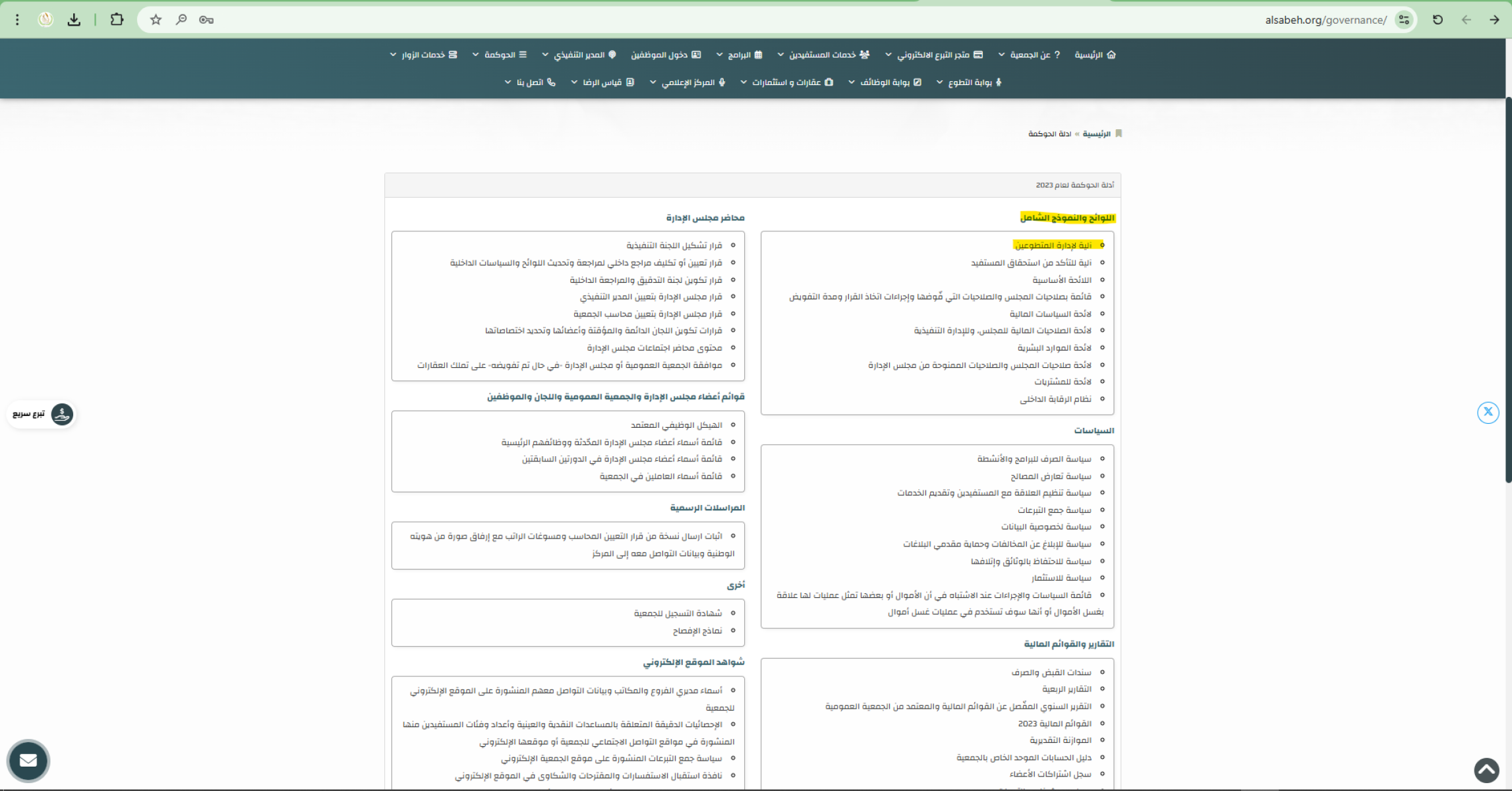This screenshot has width=1512, height=791.
Task: Click the card icon beside متجر التبرع الالكتروني
Action: coord(978,55)
